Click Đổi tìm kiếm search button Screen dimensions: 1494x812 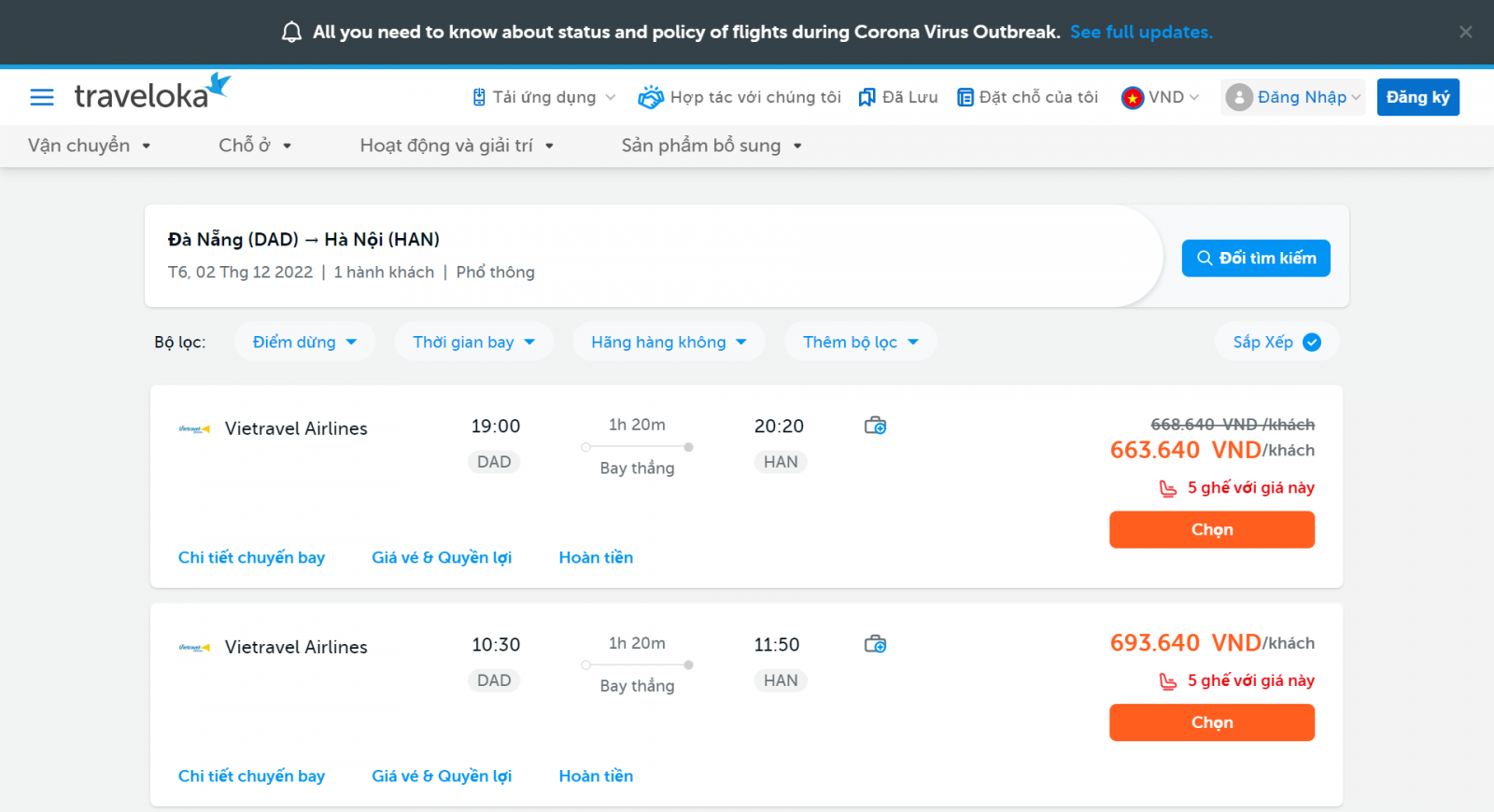tap(1256, 259)
